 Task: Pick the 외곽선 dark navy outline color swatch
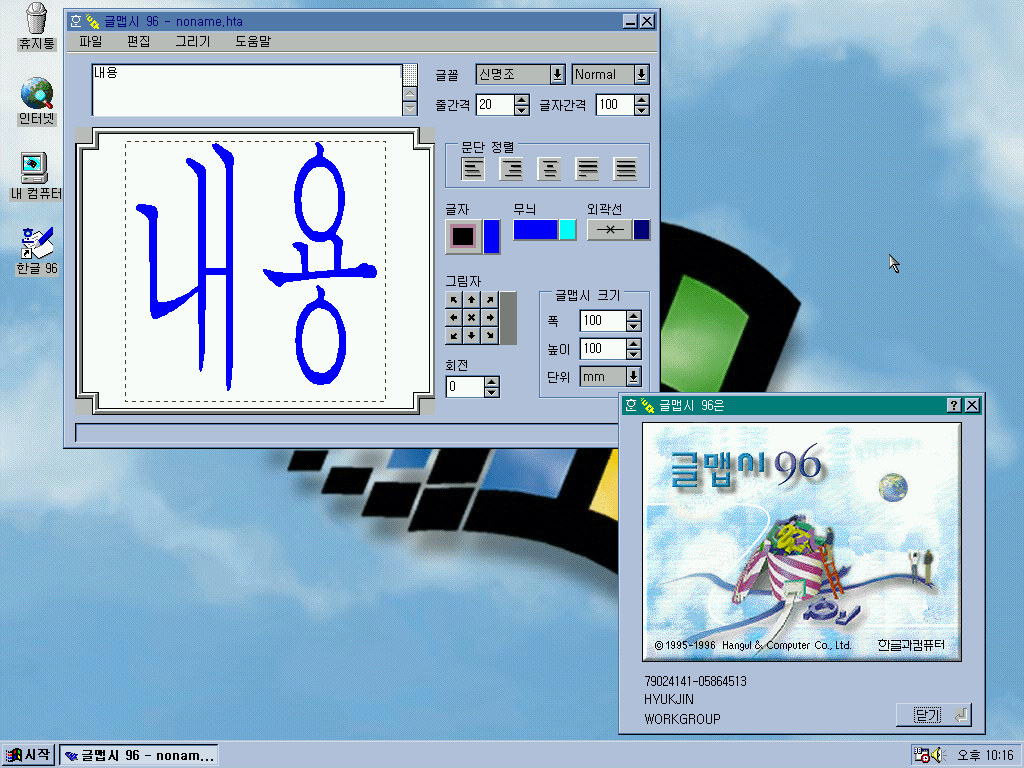pyautogui.click(x=641, y=230)
